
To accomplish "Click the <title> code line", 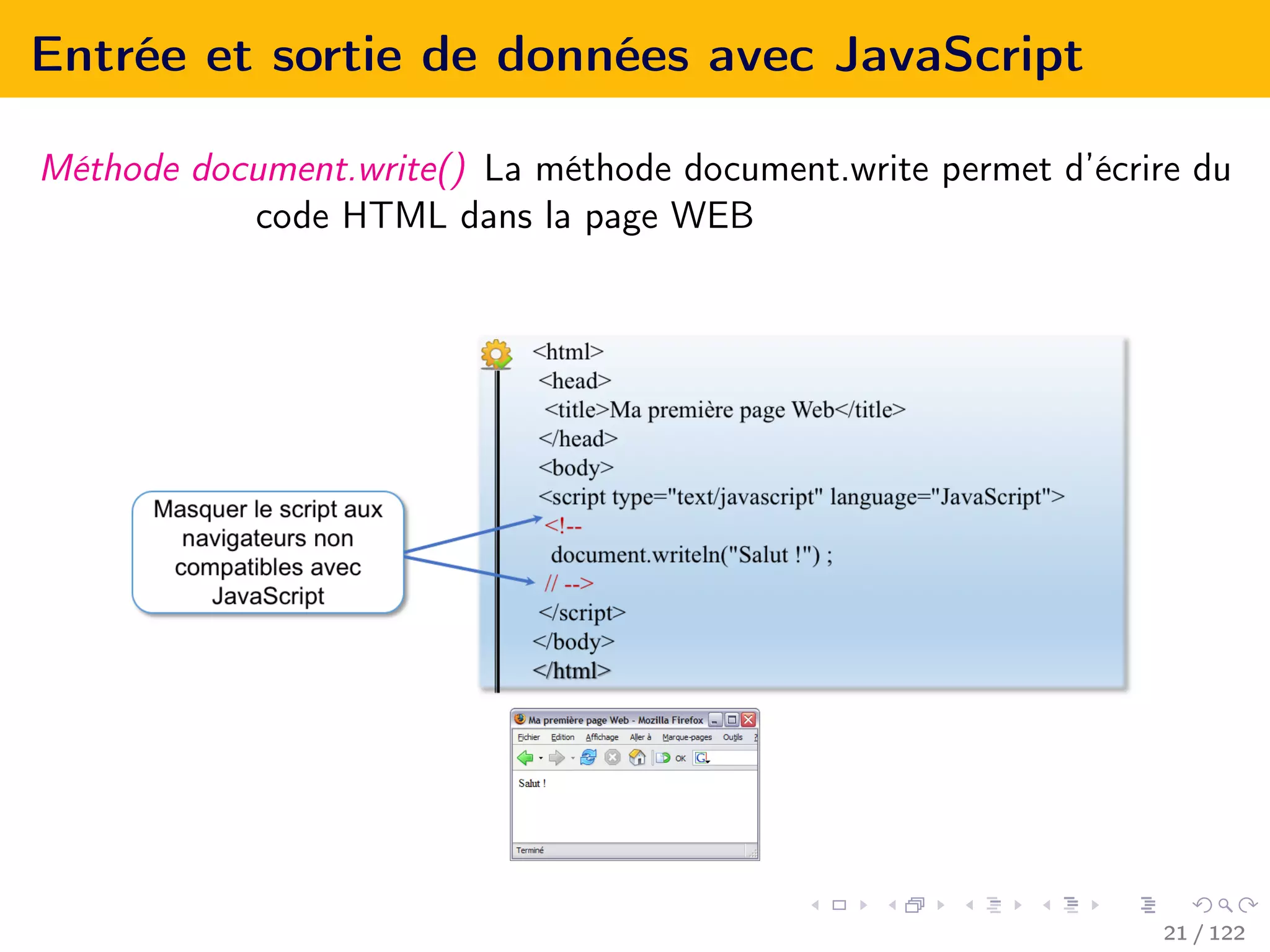I will coord(725,410).
